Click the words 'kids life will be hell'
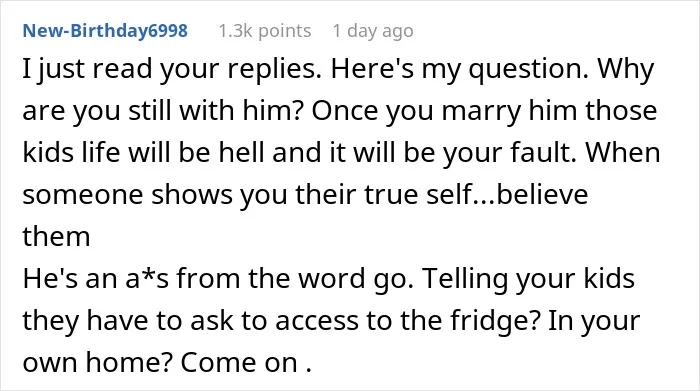 point(143,153)
